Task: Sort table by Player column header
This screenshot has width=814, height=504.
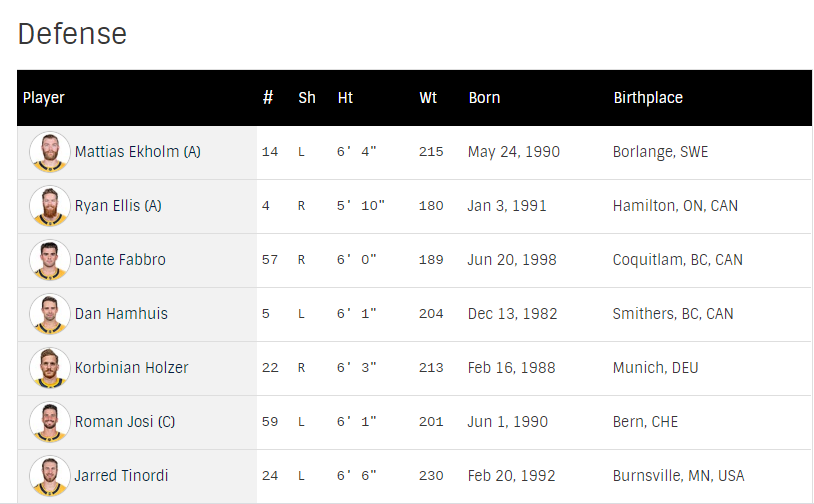Action: [x=44, y=98]
